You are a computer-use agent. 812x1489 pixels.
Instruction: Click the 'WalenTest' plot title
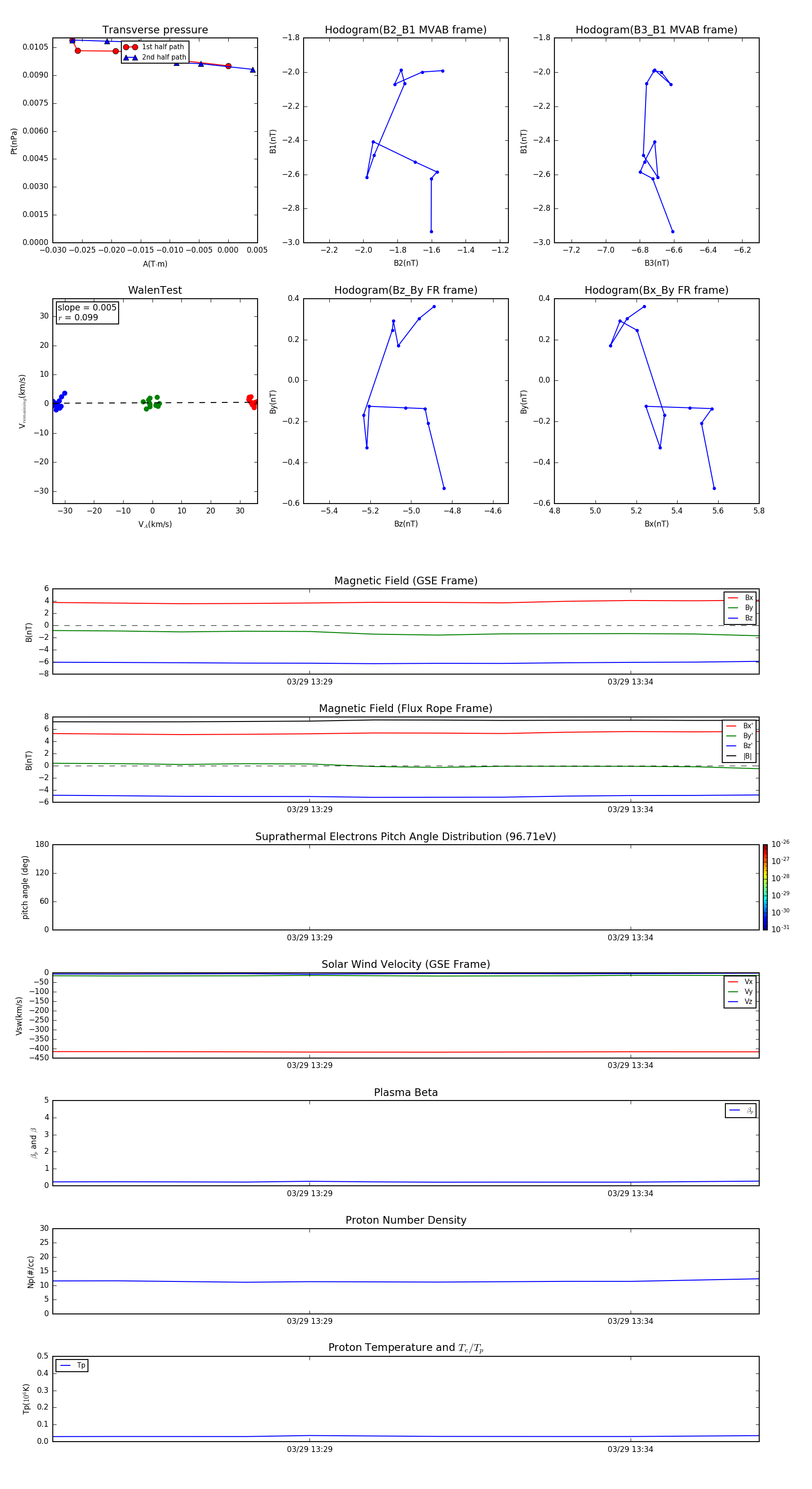[155, 290]
